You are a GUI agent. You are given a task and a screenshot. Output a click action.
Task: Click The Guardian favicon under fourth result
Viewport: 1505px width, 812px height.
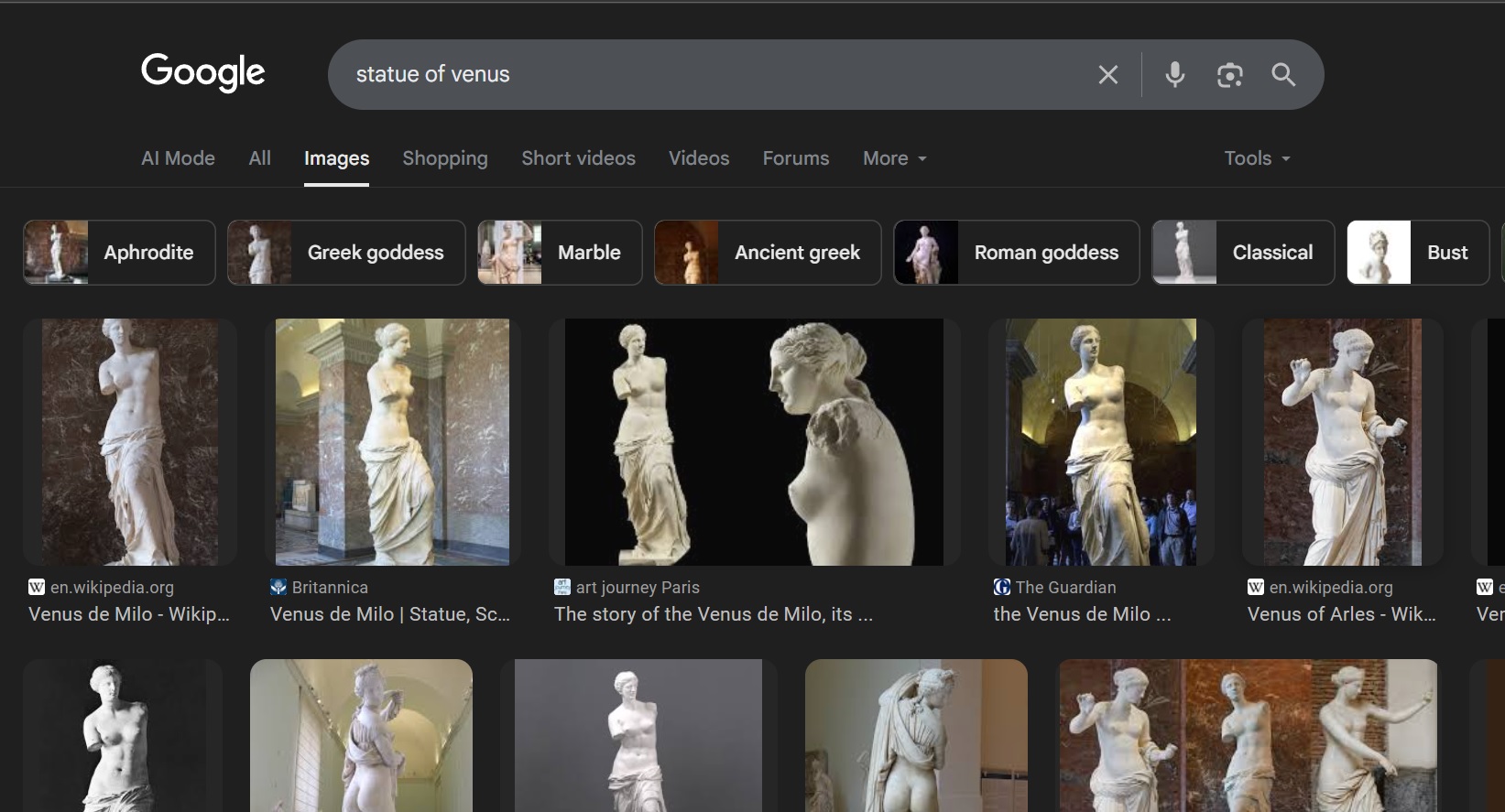click(x=1002, y=587)
